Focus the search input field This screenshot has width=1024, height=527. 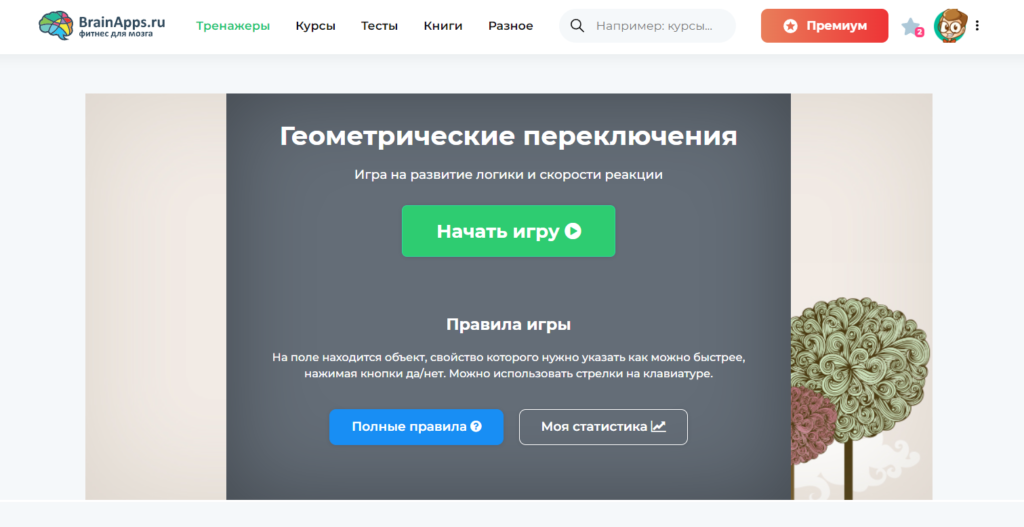click(x=655, y=26)
